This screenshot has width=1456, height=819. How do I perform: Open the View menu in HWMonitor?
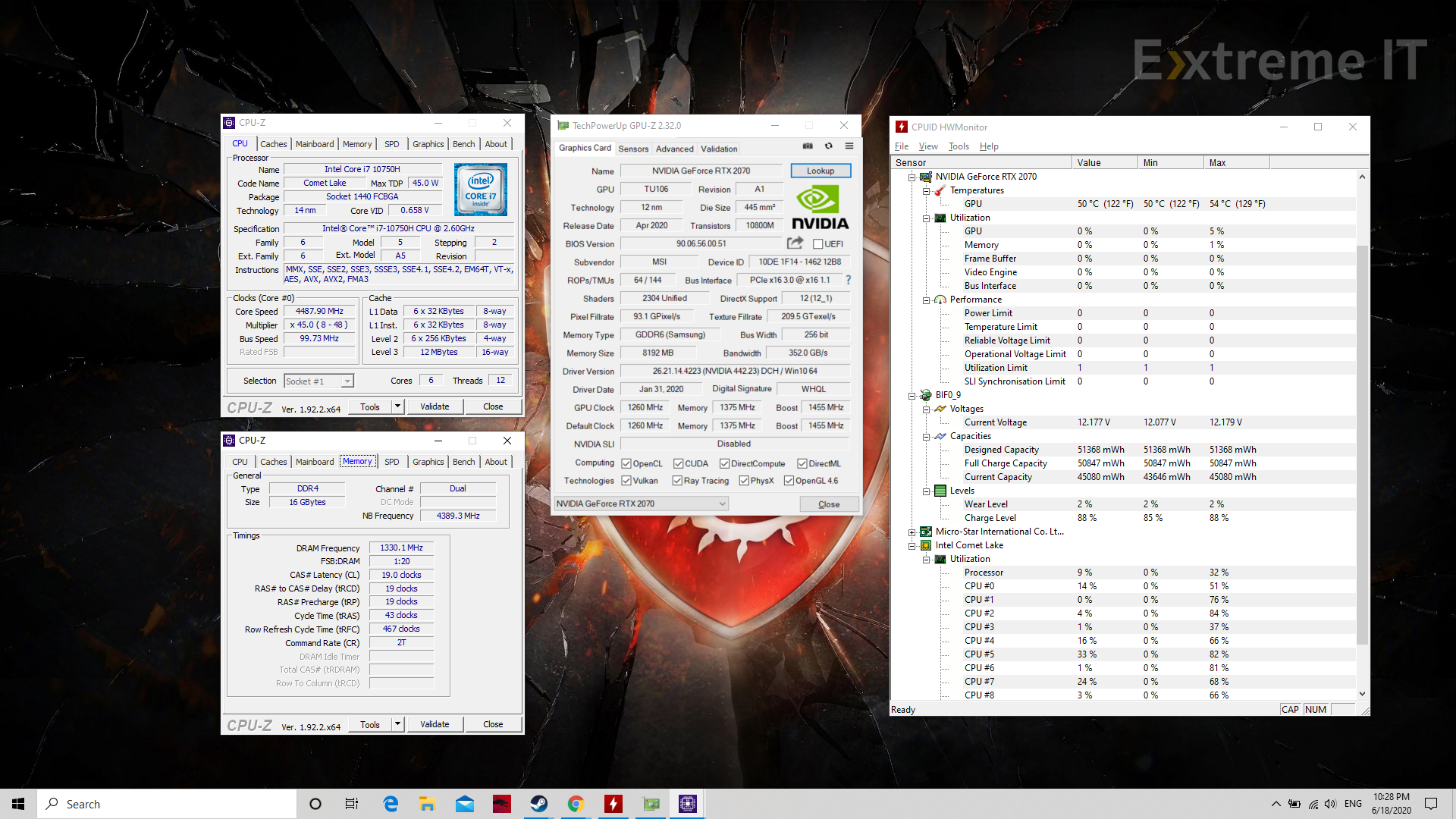[x=928, y=146]
